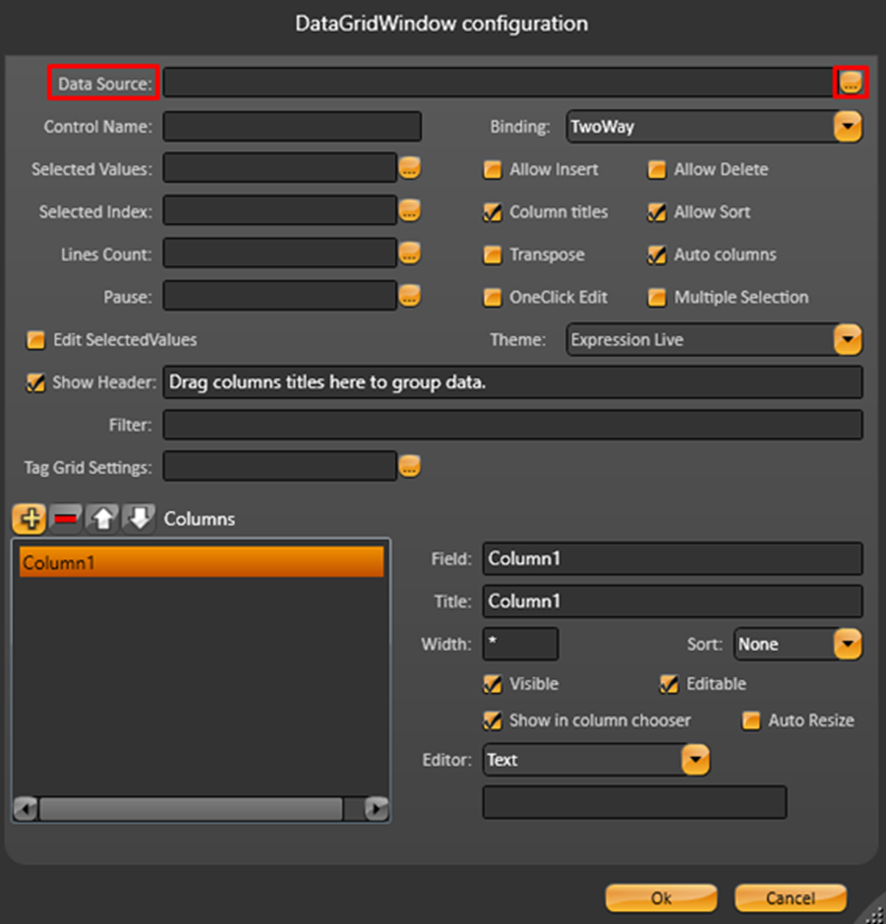Move column down with down arrow
886x924 pixels.
click(x=139, y=518)
